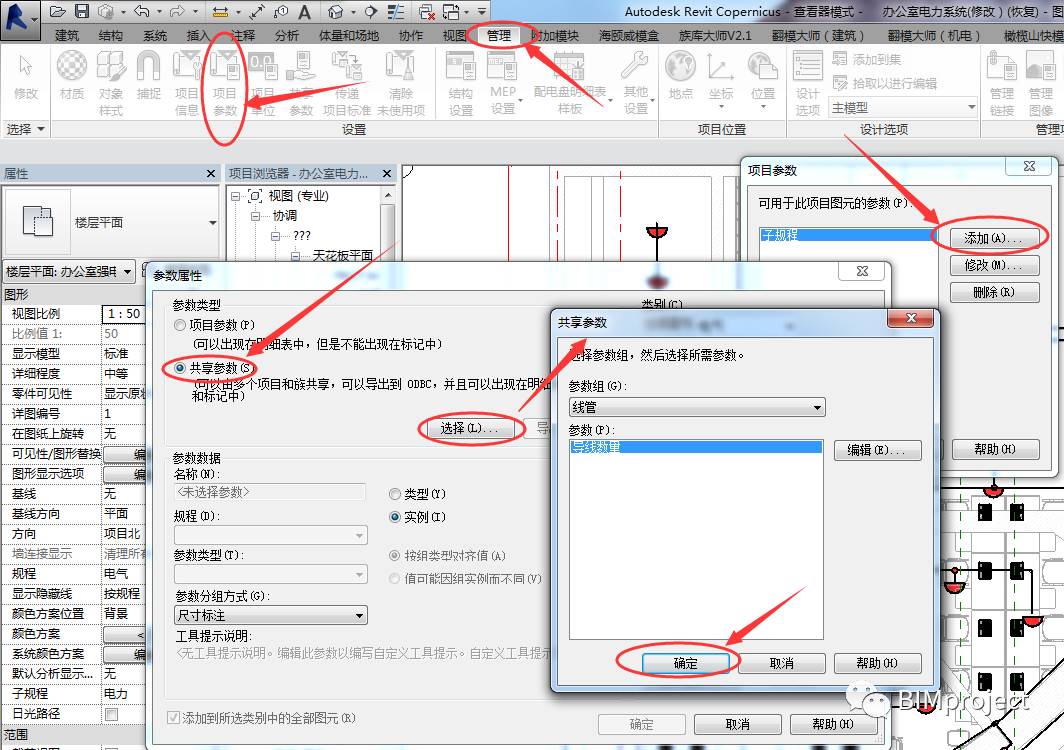This screenshot has width=1064, height=750.
Task: Switch to the 建筑 ribbon tab
Action: coord(66,35)
